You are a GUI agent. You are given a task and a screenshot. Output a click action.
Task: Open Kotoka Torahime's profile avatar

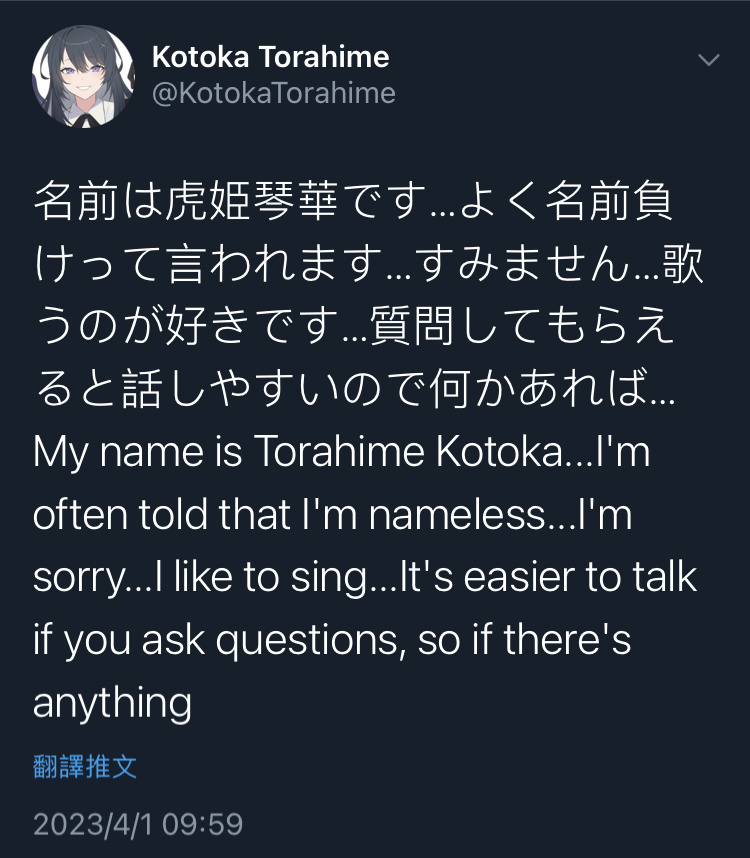[83, 76]
